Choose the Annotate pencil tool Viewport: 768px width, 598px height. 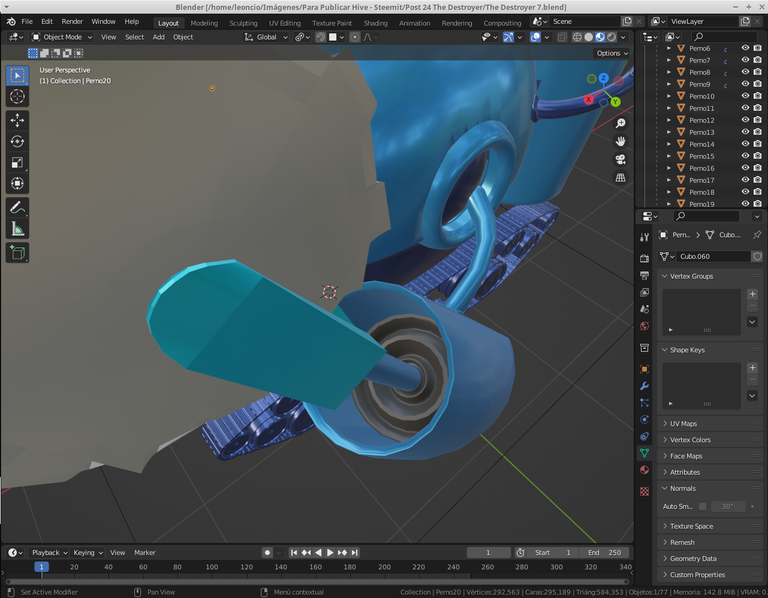[17, 208]
